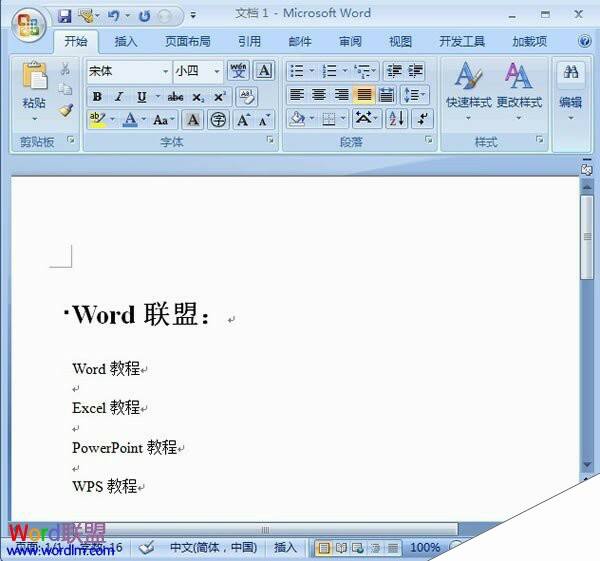600x561 pixels.
Task: Click the spelling check icon in status bar
Action: coord(147,548)
